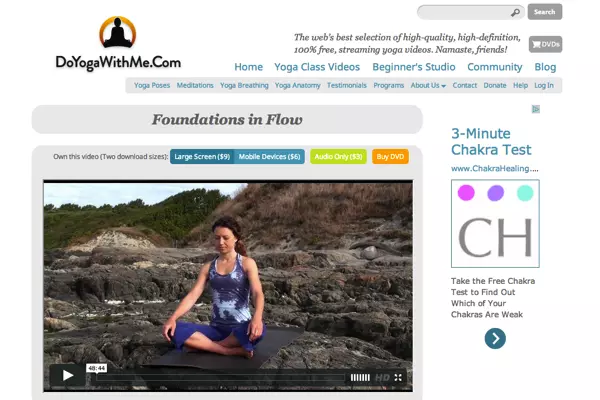Click the video progress bar
The width and height of the screenshot is (600, 400).
coord(220,378)
